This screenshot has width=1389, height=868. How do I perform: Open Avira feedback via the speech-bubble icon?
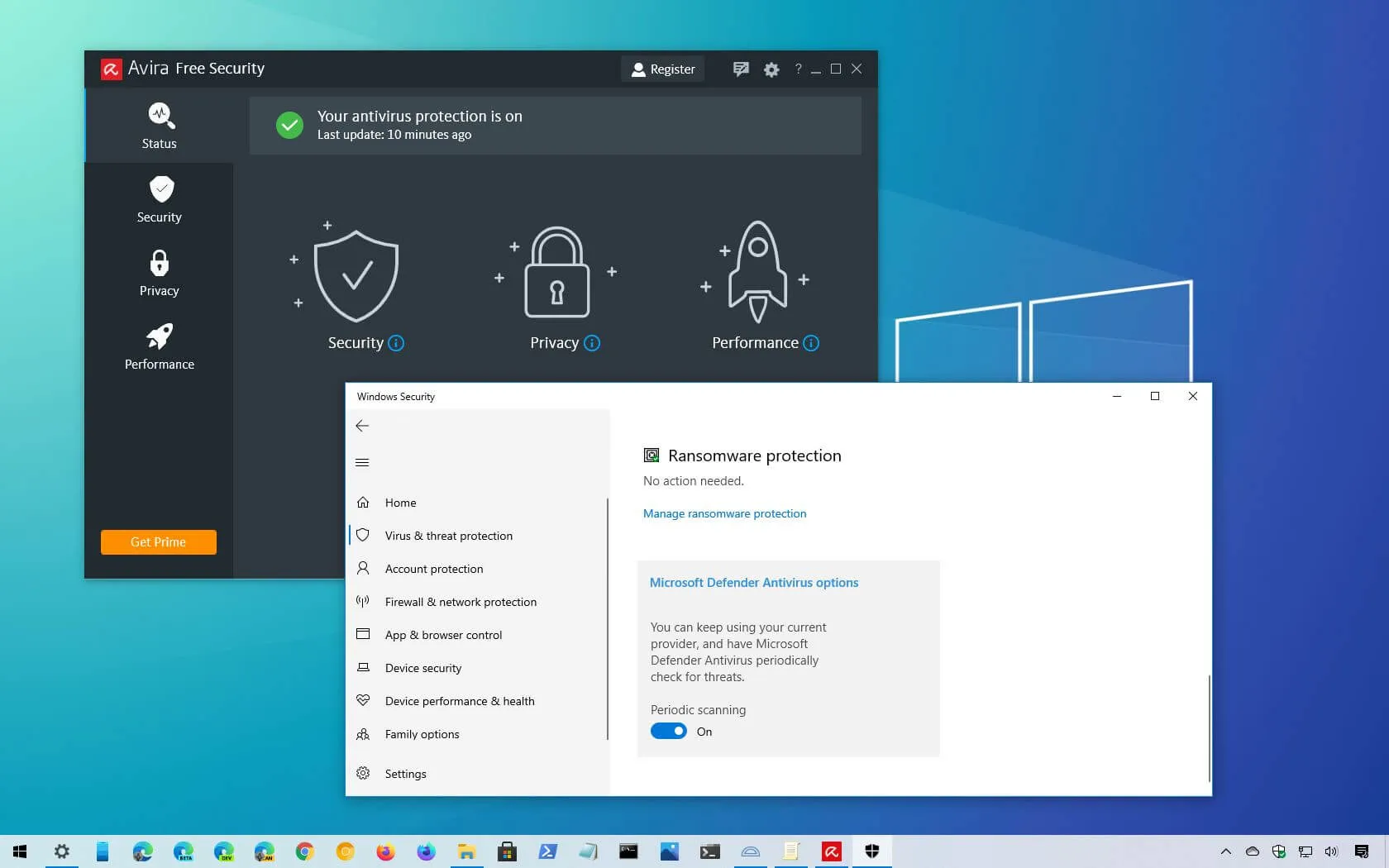click(741, 69)
